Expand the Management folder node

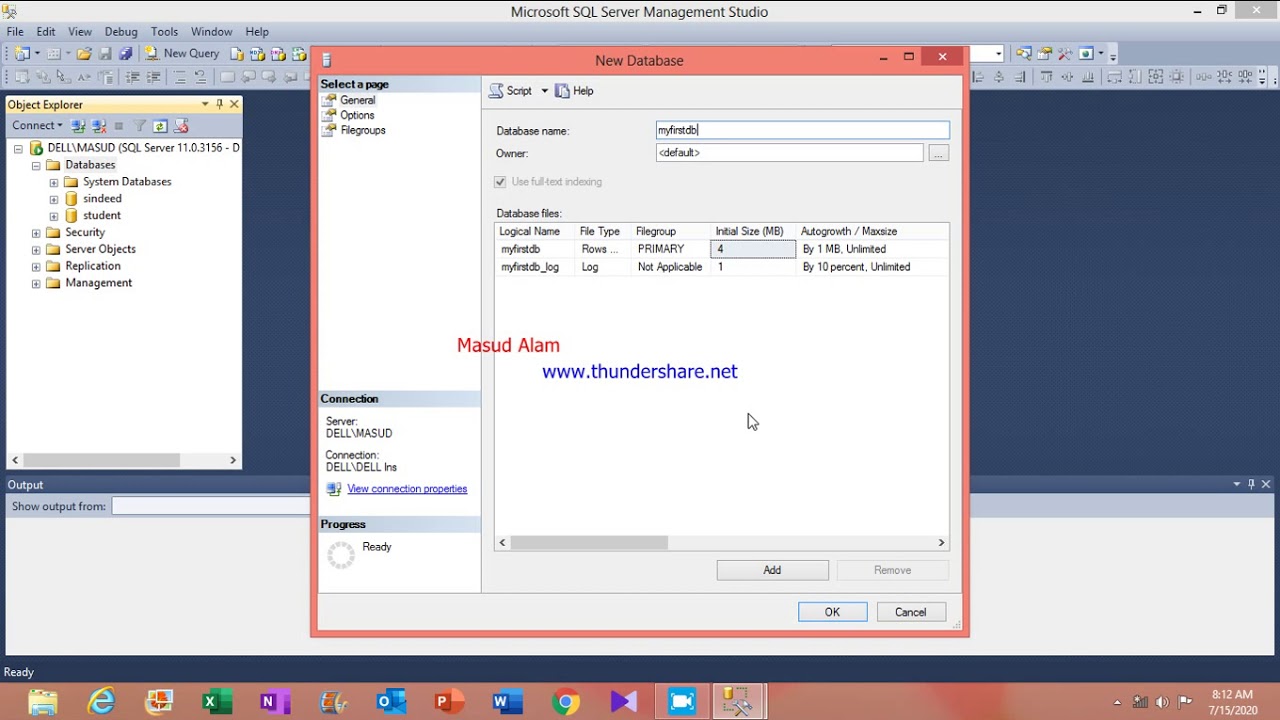pyautogui.click(x=36, y=284)
